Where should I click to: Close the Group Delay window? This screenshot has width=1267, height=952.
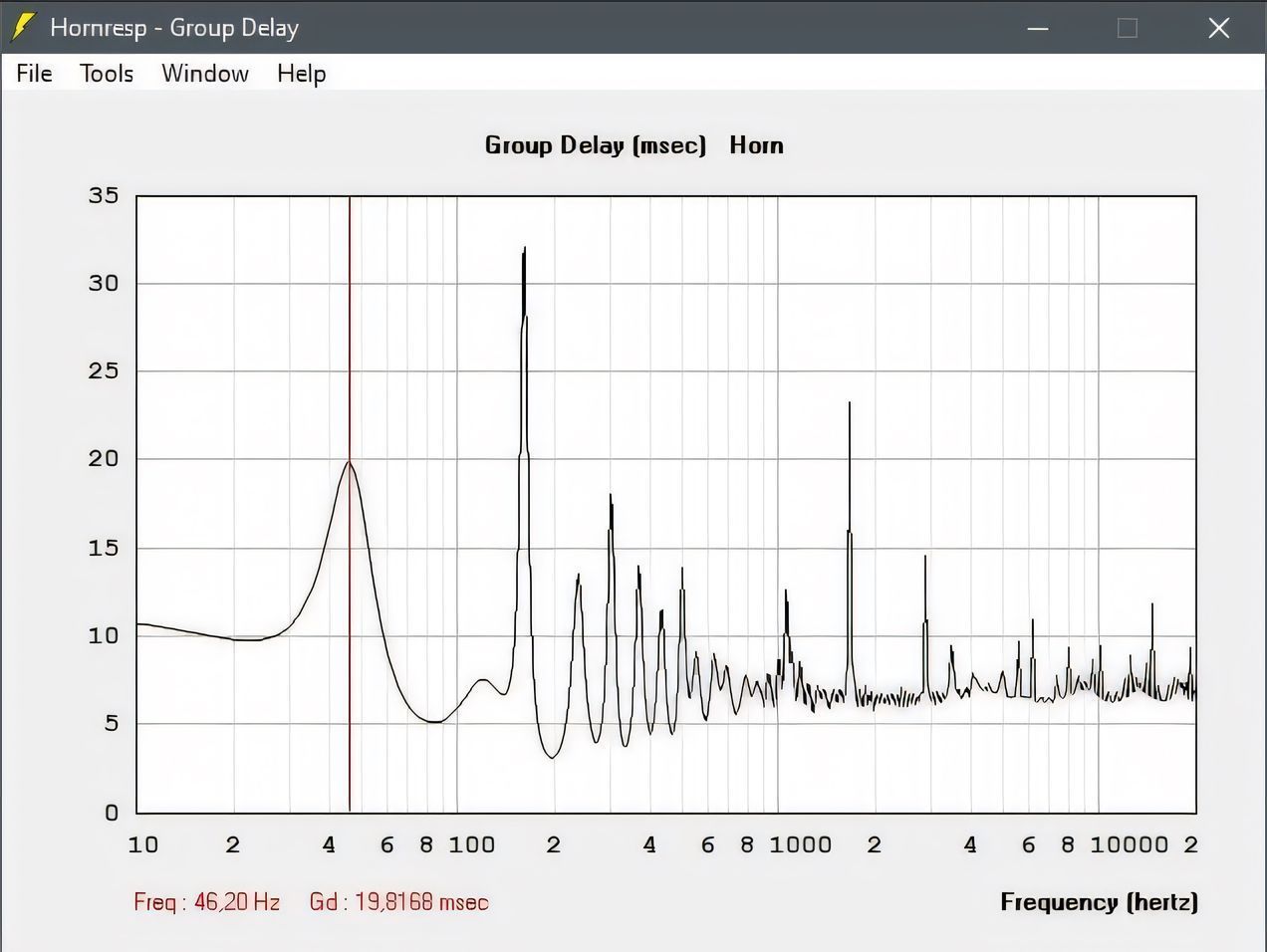pos(1218,28)
